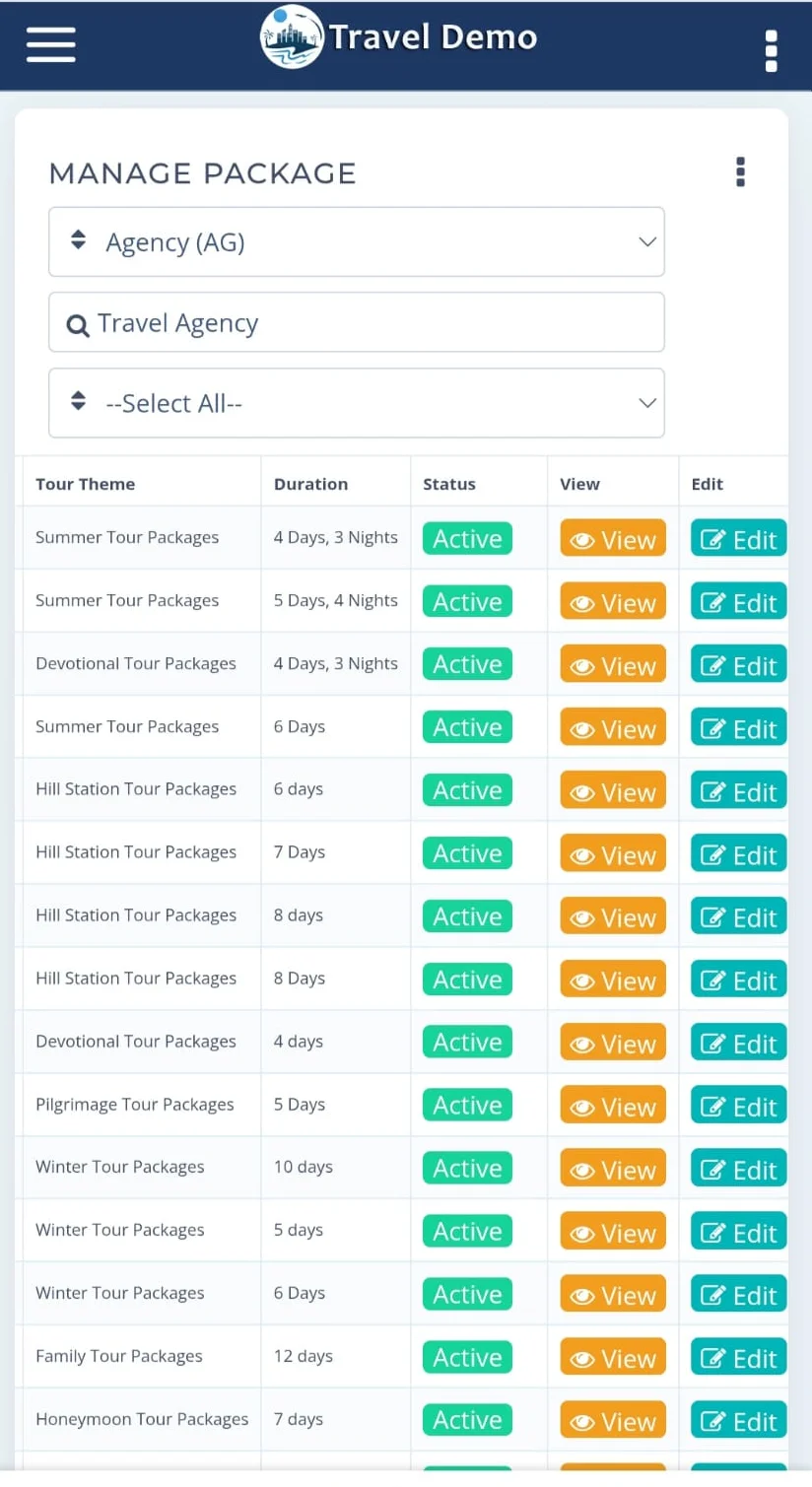
Task: Expand the --Select All-- dropdown
Action: tap(357, 402)
